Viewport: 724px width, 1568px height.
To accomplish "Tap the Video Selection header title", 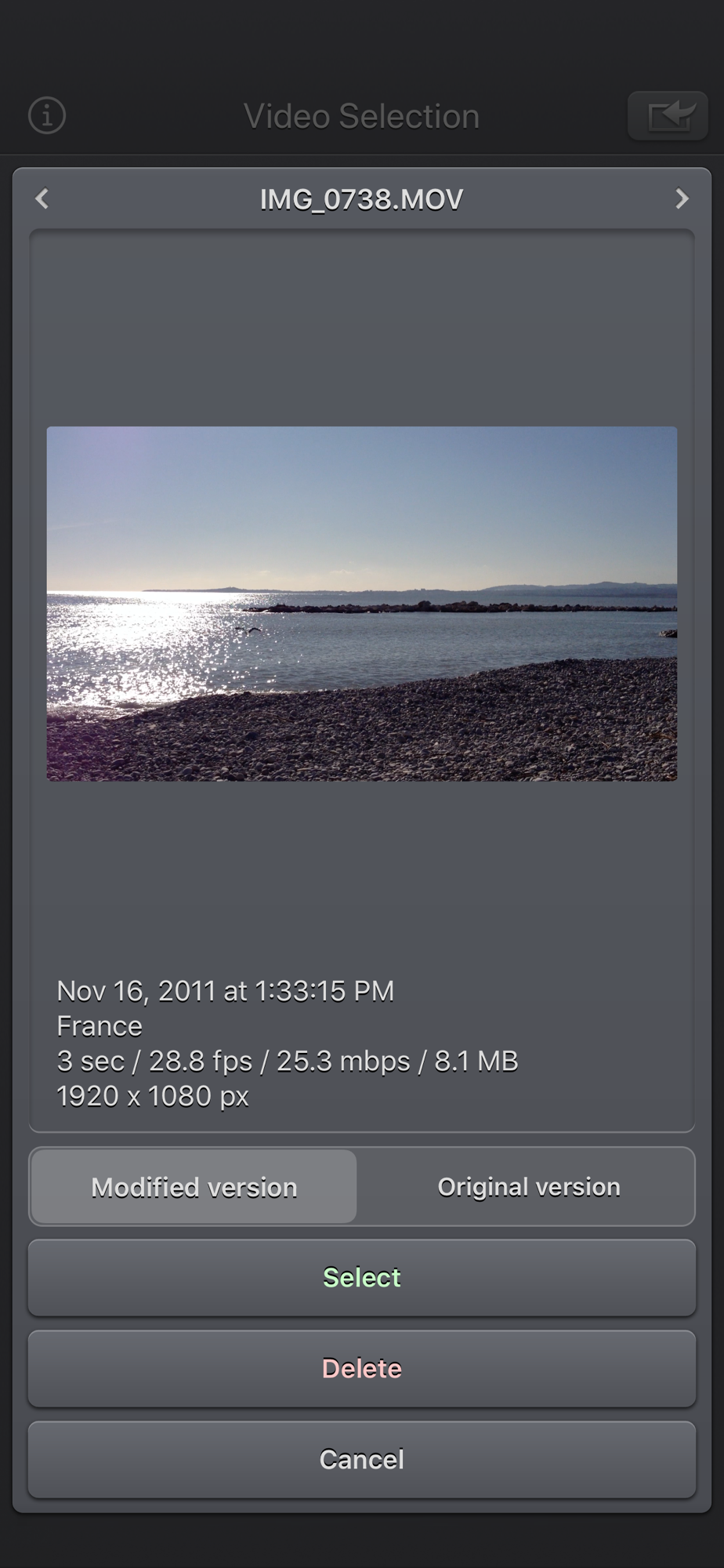I will pyautogui.click(x=362, y=116).
